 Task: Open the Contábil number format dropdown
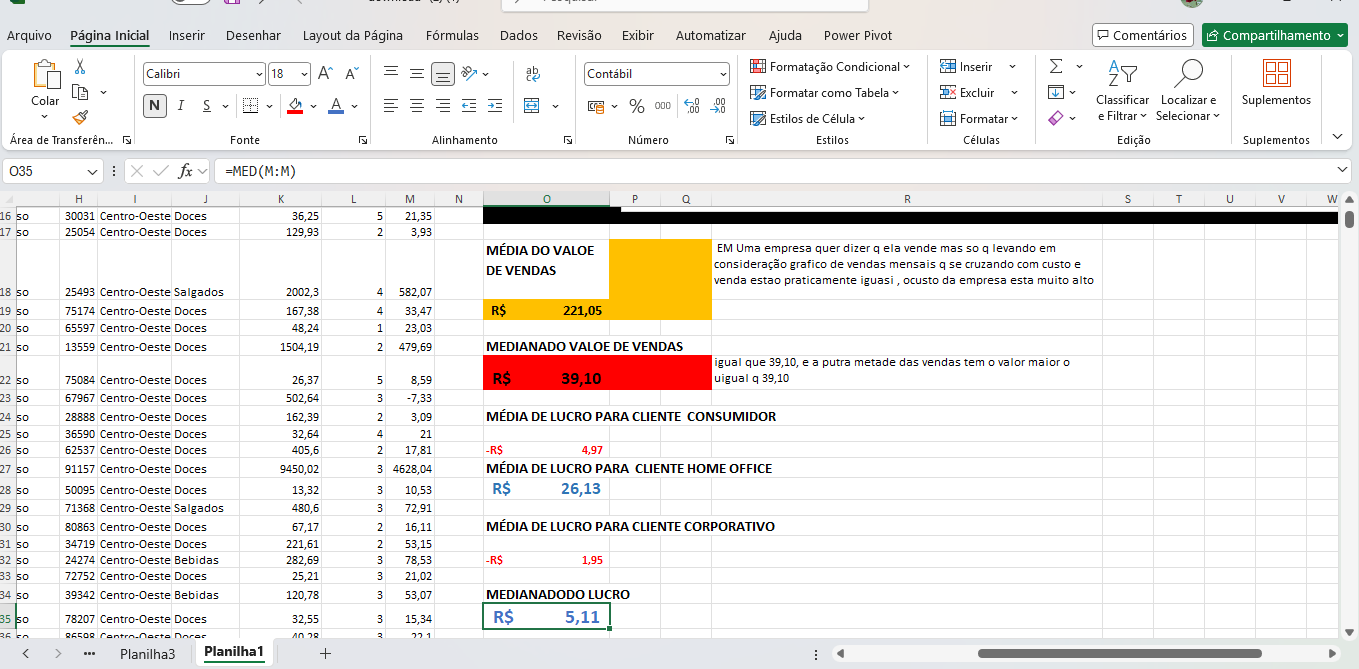pyautogui.click(x=723, y=74)
